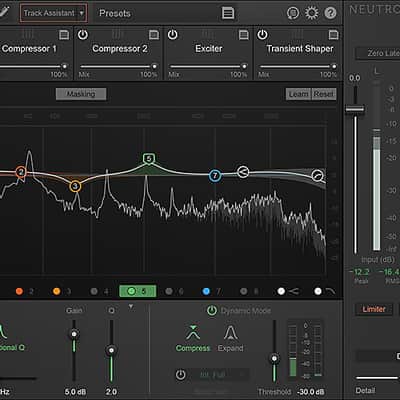The height and width of the screenshot is (400, 400).
Task: Enable band 4 selector
Action: 94,291
